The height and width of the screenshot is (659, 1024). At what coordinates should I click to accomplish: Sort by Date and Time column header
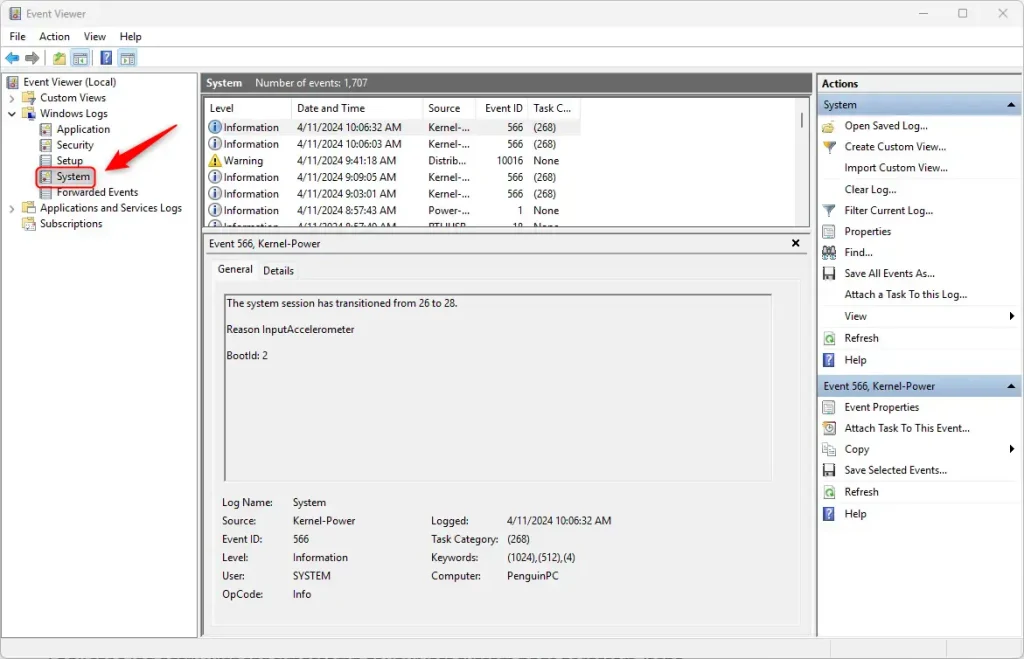[x=357, y=108]
